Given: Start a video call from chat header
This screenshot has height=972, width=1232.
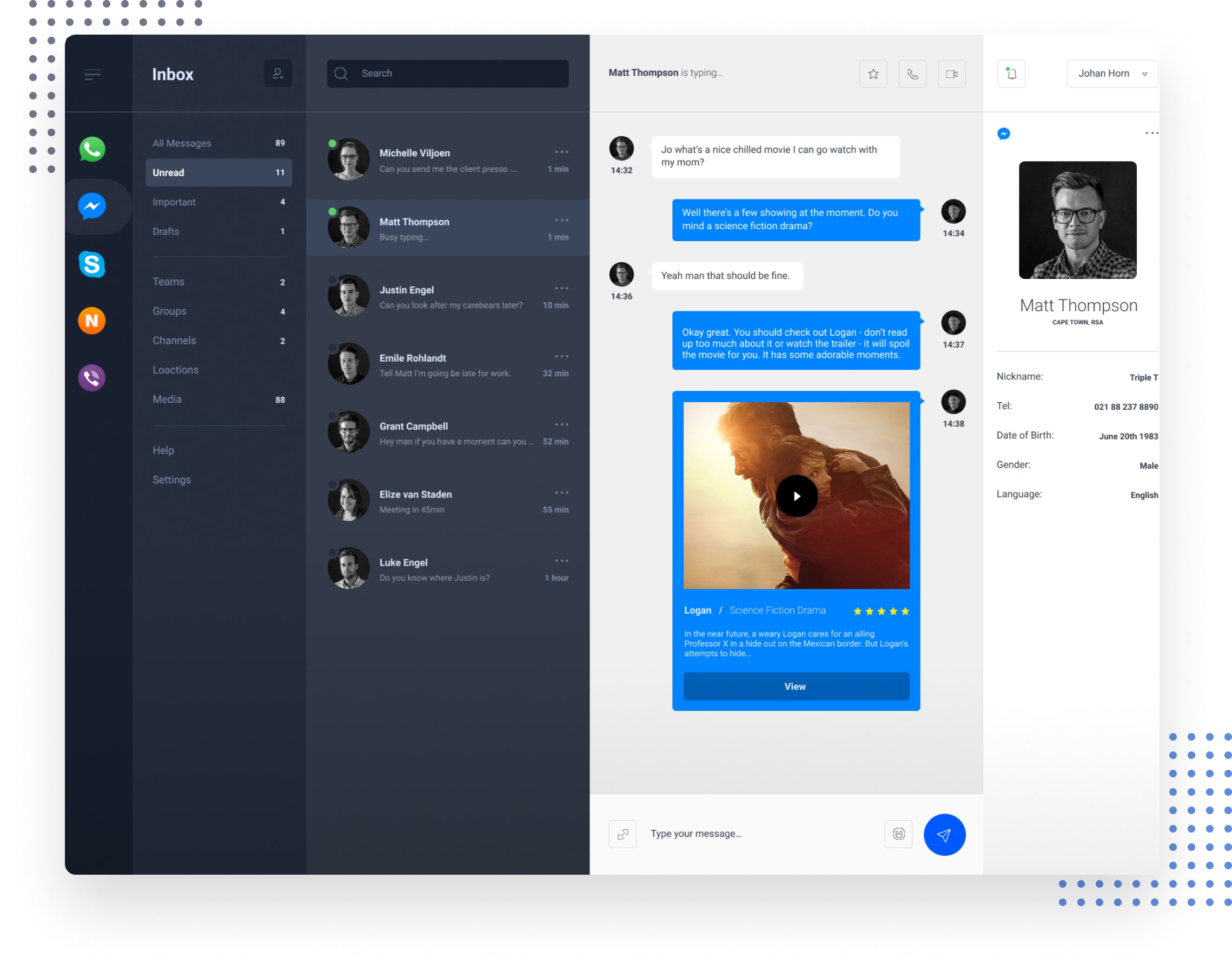Looking at the screenshot, I should click(x=951, y=74).
